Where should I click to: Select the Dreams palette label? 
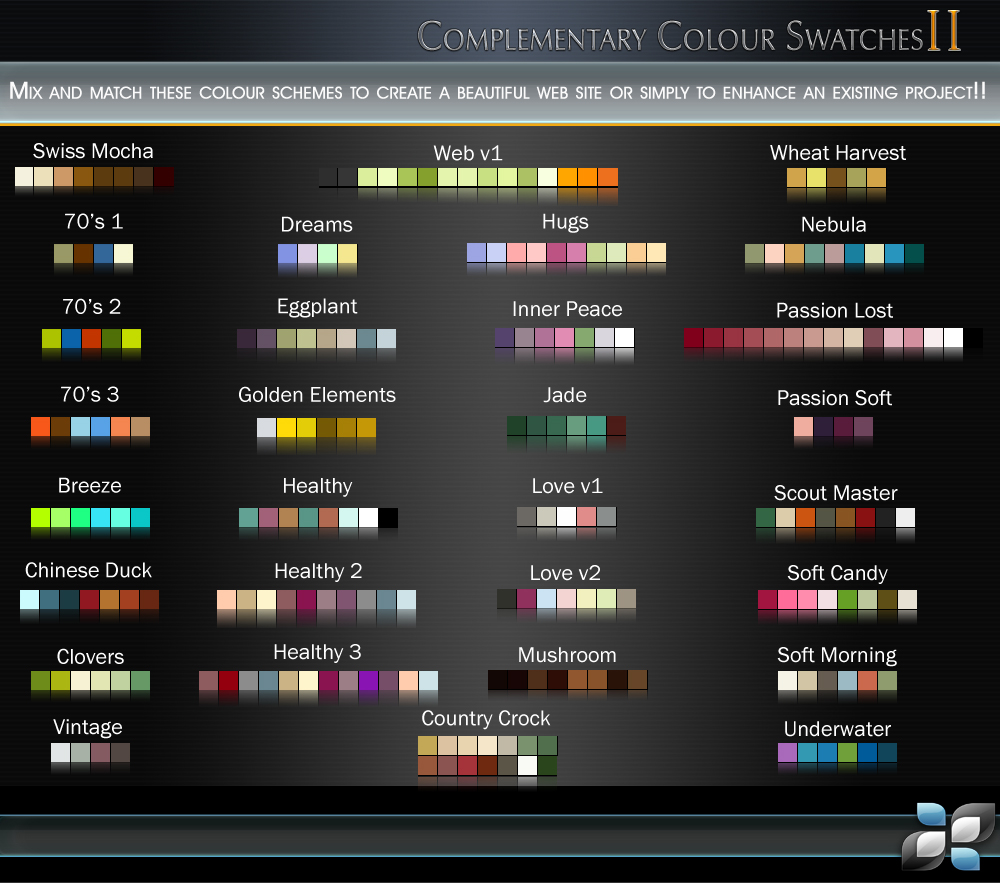316,225
